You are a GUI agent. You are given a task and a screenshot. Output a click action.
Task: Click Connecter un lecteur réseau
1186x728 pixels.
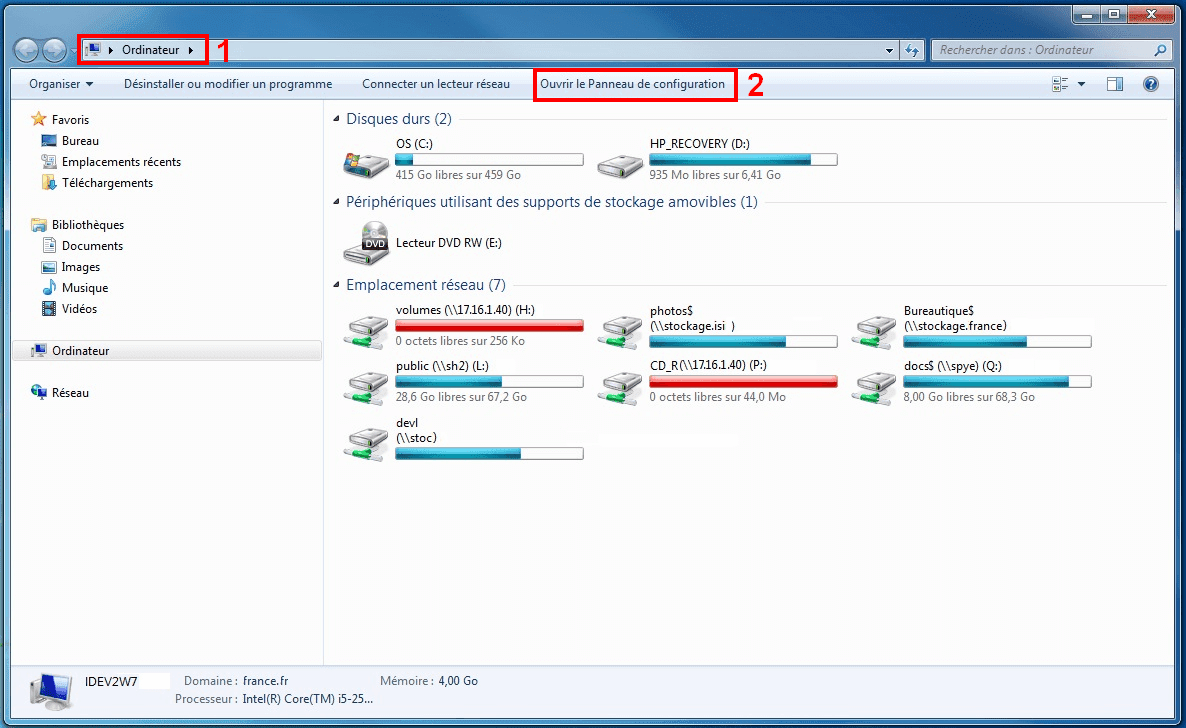point(436,85)
